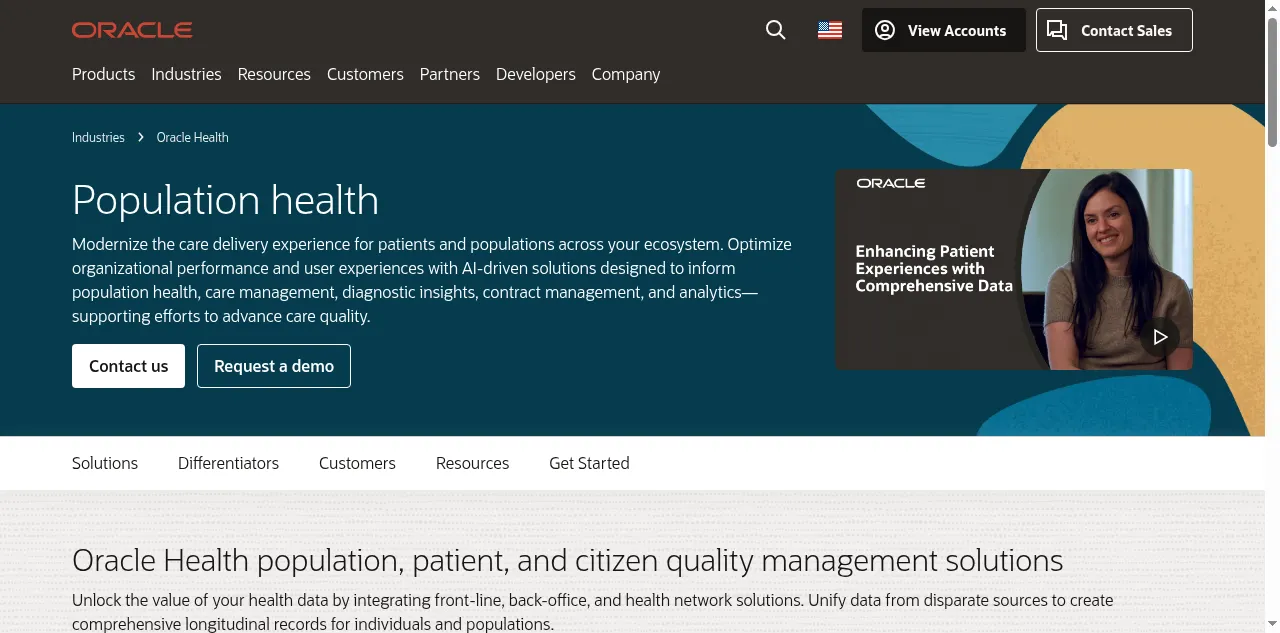Open the Products menu
Screen dimensions: 1280x633
coord(103,74)
